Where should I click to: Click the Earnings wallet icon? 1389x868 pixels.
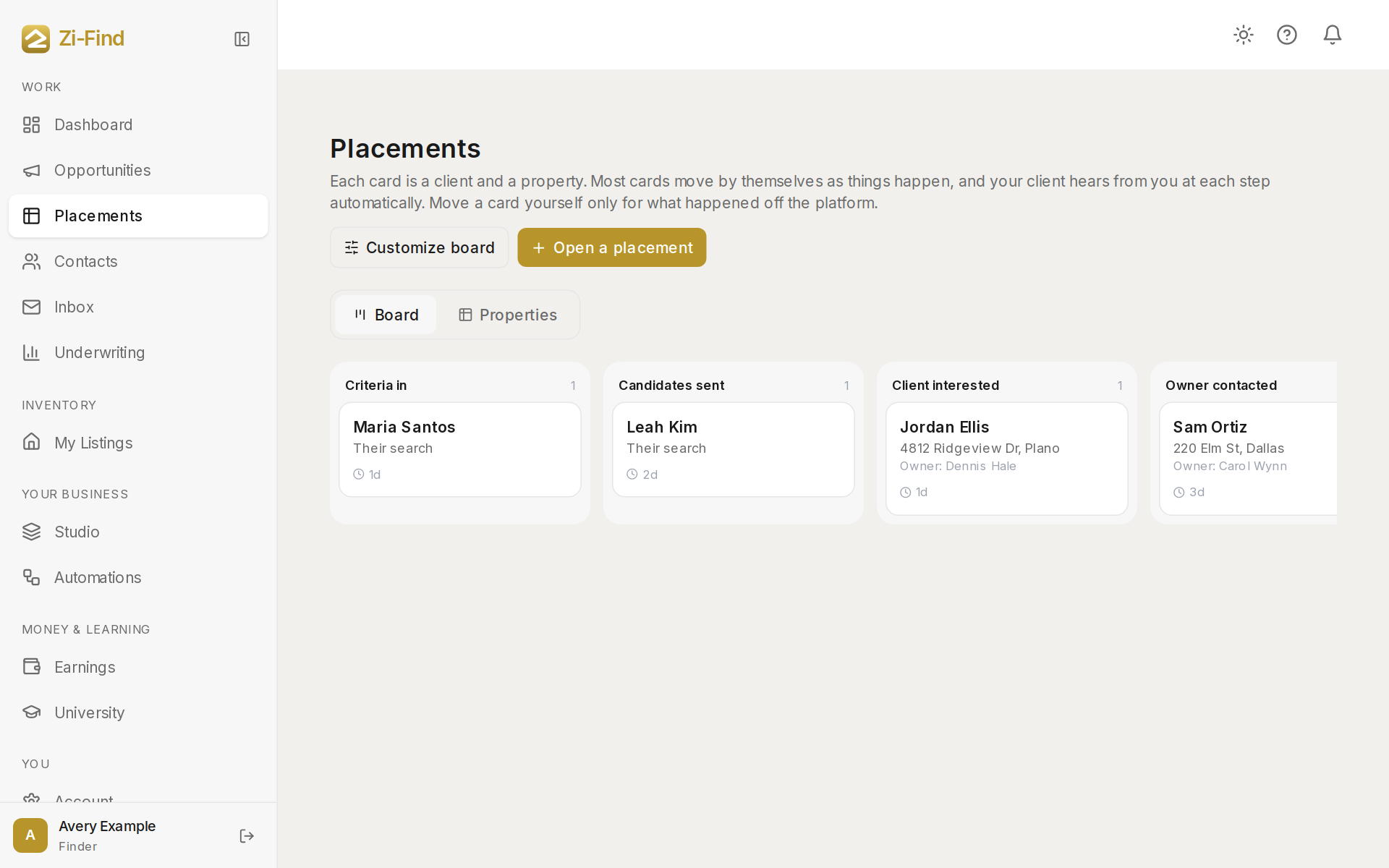click(x=31, y=667)
